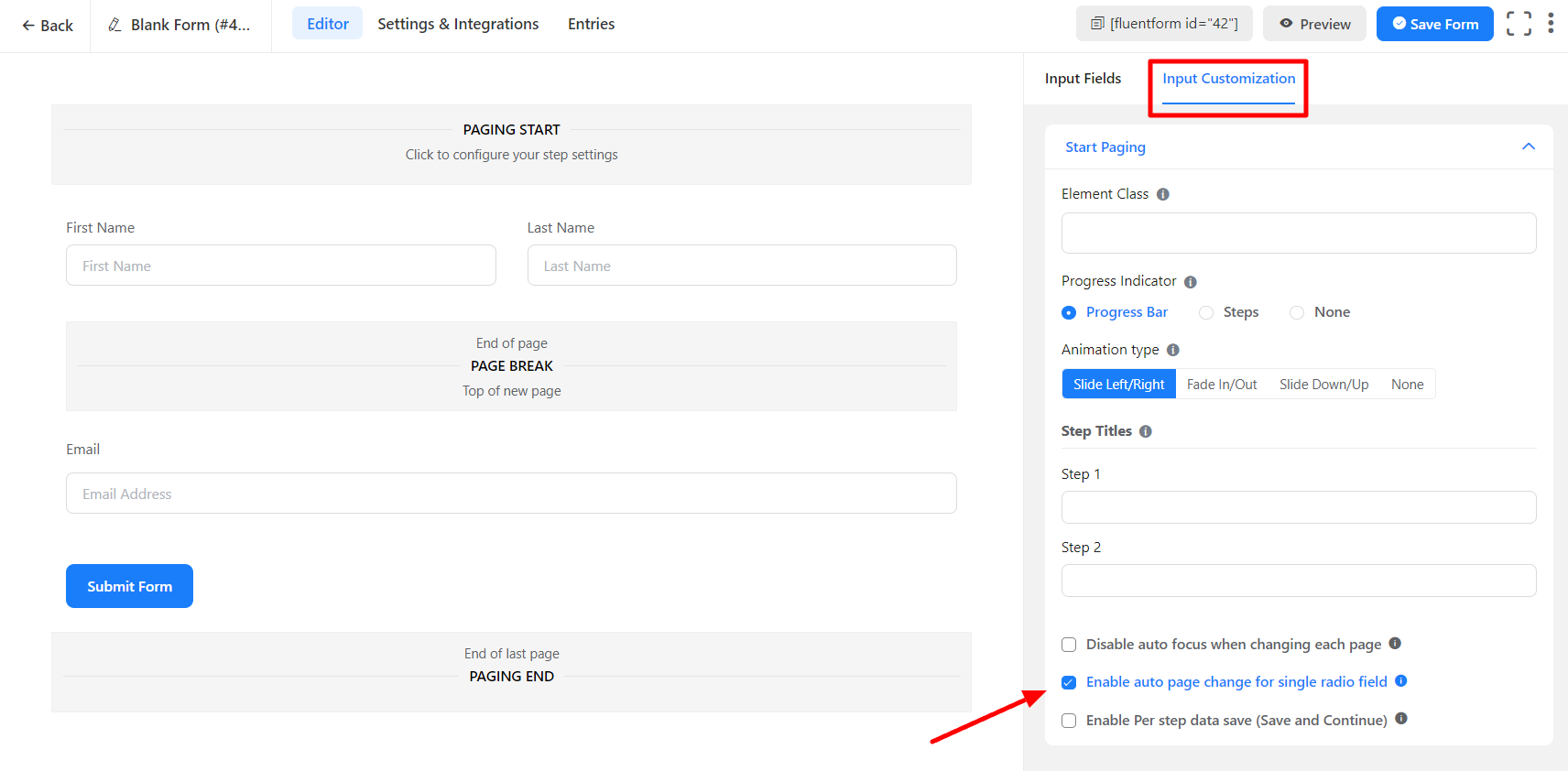
Task: Click the info icon next to Animation type
Action: point(1173,350)
